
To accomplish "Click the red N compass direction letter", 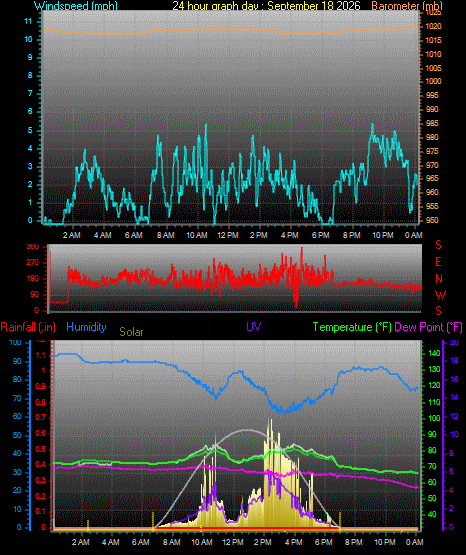I will [439, 279].
